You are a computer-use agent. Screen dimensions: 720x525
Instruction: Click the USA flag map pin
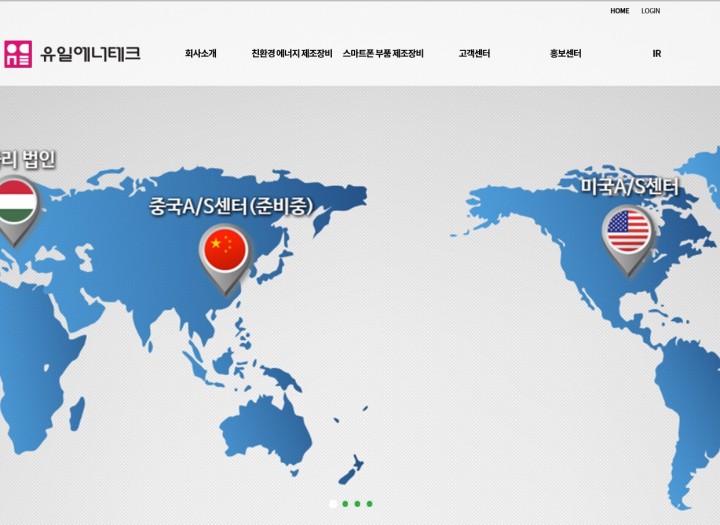click(628, 233)
